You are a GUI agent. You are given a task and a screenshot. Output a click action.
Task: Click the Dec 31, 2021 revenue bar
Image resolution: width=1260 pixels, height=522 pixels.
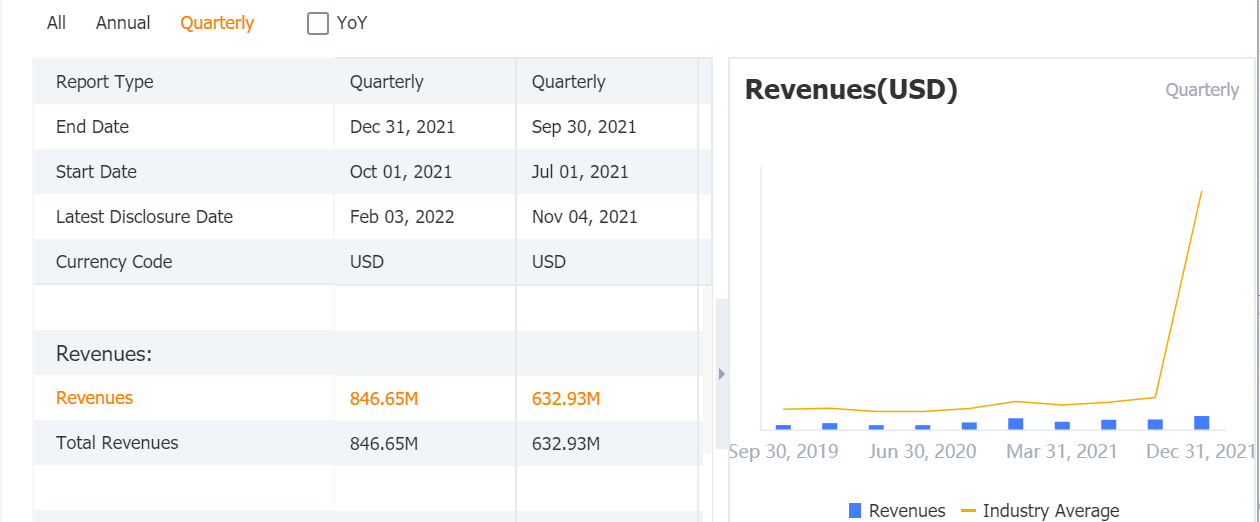click(1201, 423)
